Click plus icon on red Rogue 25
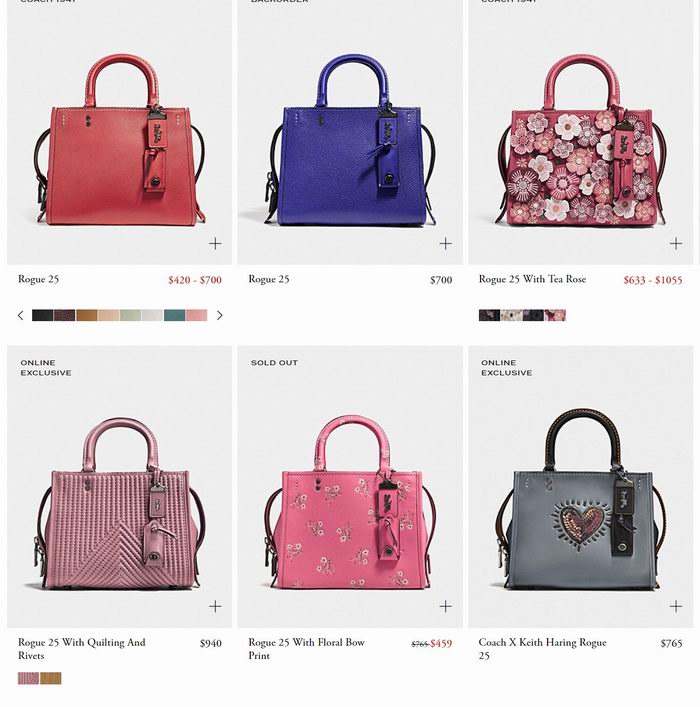 coord(215,243)
